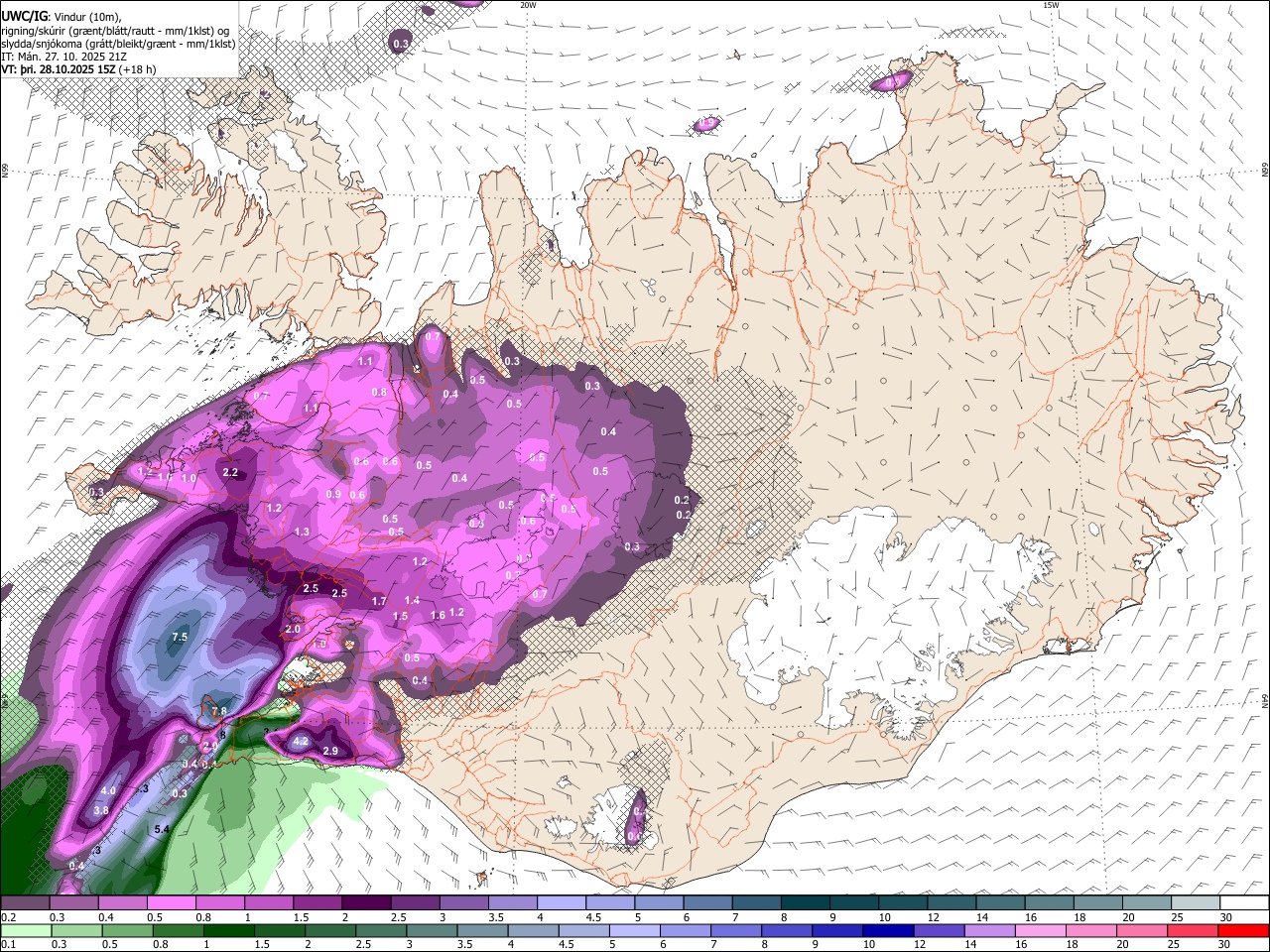Click the 'rigning/skúrir' legend description line
Screen dimensions: 1270x952
[114, 31]
